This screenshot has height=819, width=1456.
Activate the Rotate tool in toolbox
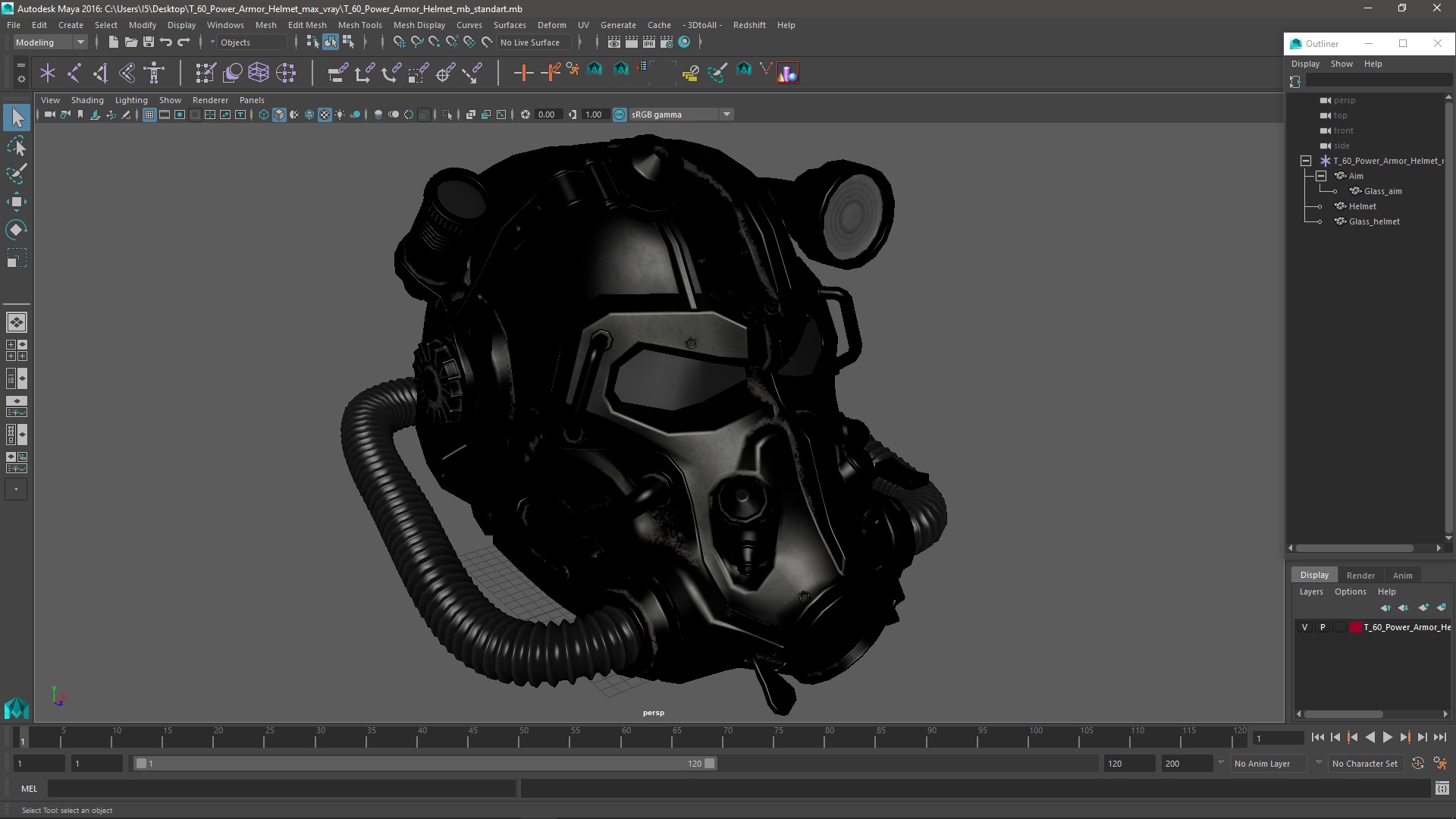[17, 230]
